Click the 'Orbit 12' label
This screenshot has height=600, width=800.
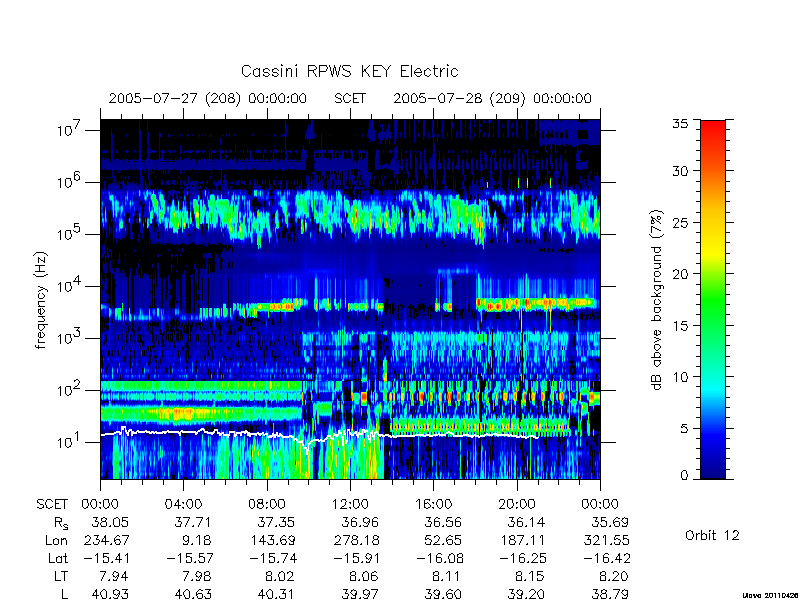point(712,535)
